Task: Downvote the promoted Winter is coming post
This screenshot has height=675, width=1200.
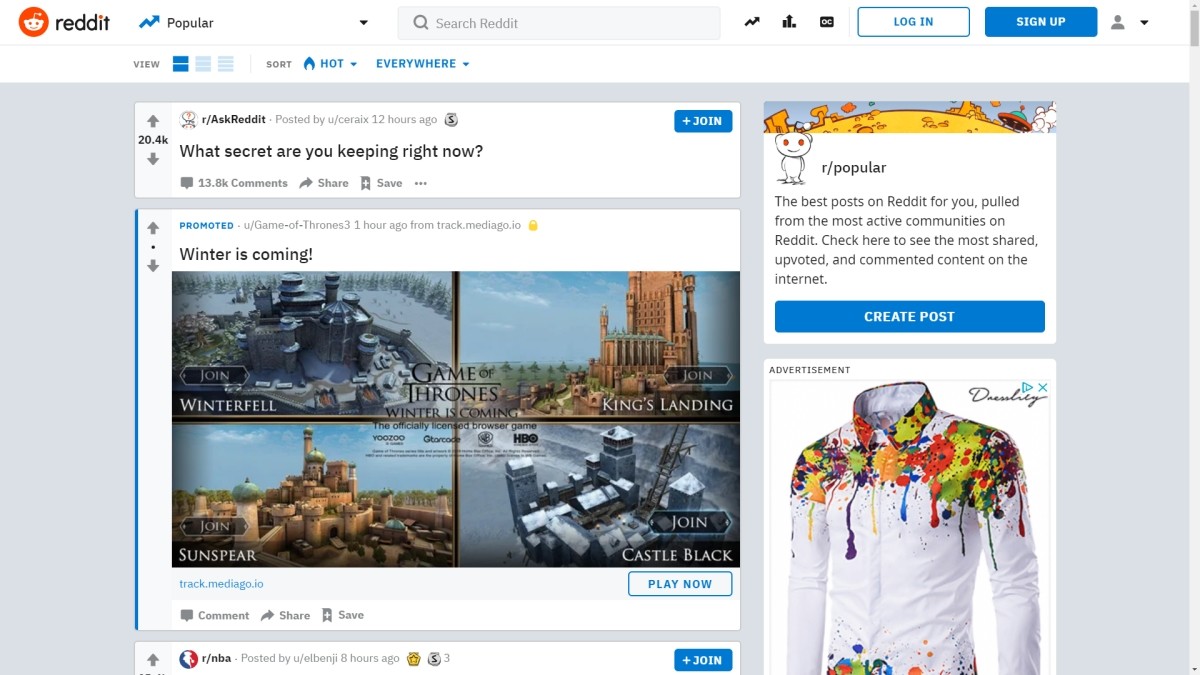Action: [x=152, y=266]
